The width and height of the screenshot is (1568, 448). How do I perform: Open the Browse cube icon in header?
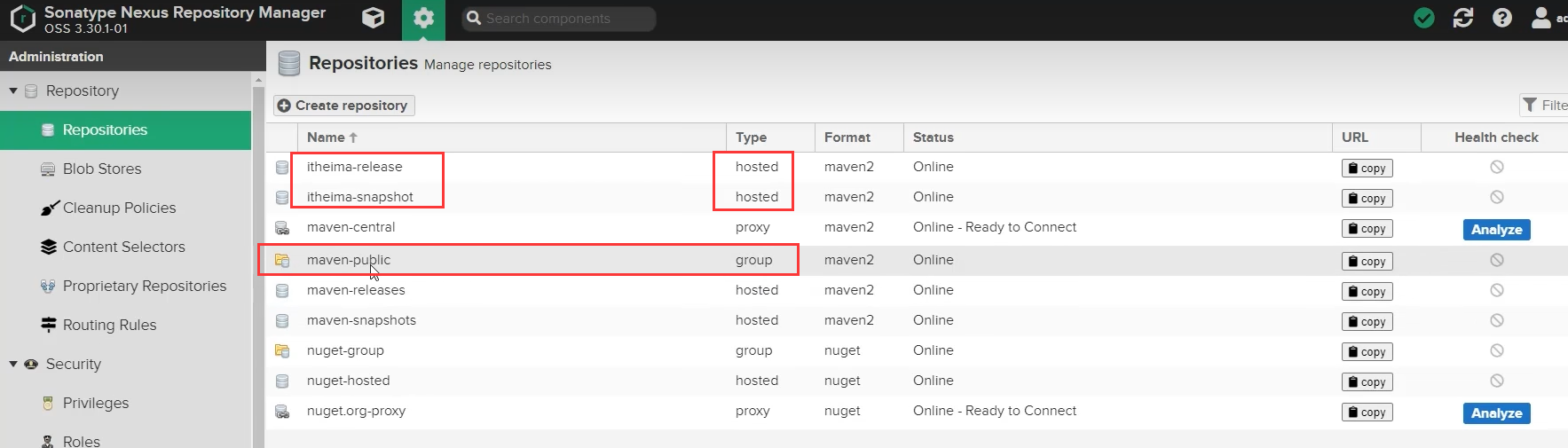click(x=374, y=19)
